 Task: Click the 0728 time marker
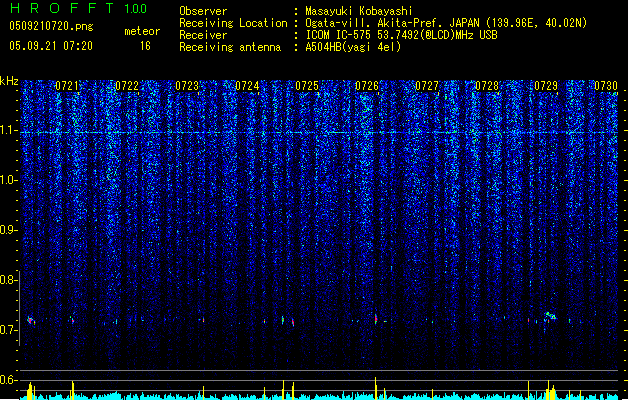click(x=487, y=86)
